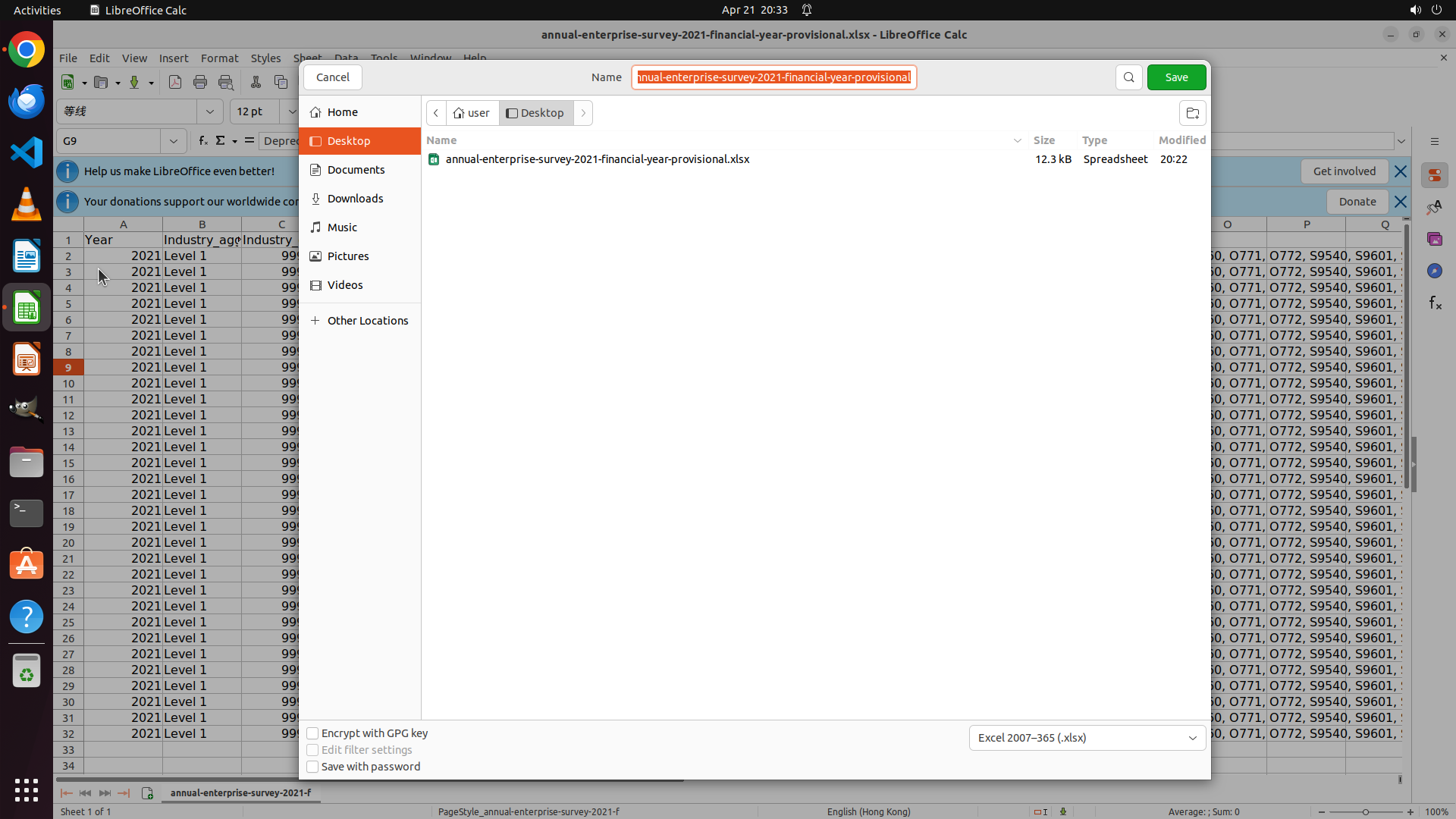Cancel the save dialog
The height and width of the screenshot is (819, 1456).
(x=332, y=77)
